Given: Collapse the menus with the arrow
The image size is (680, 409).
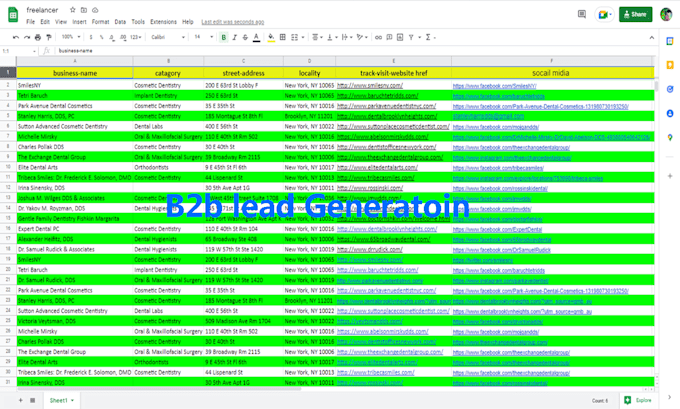Looking at the screenshot, I should click(x=651, y=38).
